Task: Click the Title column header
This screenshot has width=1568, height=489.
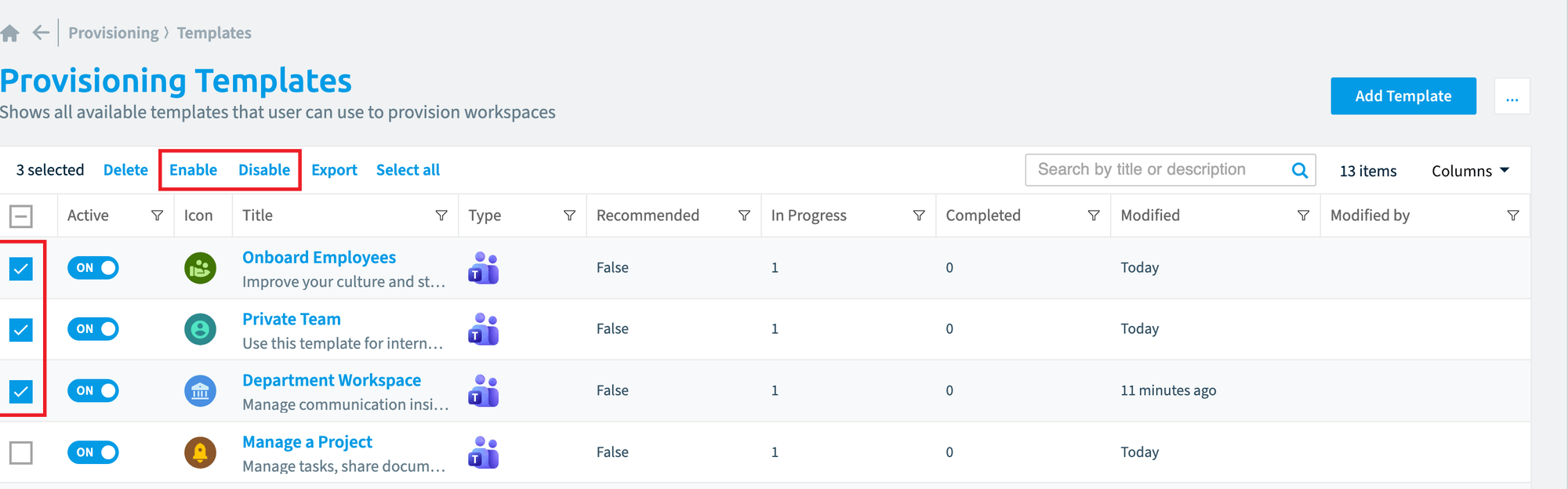Action: 257,216
